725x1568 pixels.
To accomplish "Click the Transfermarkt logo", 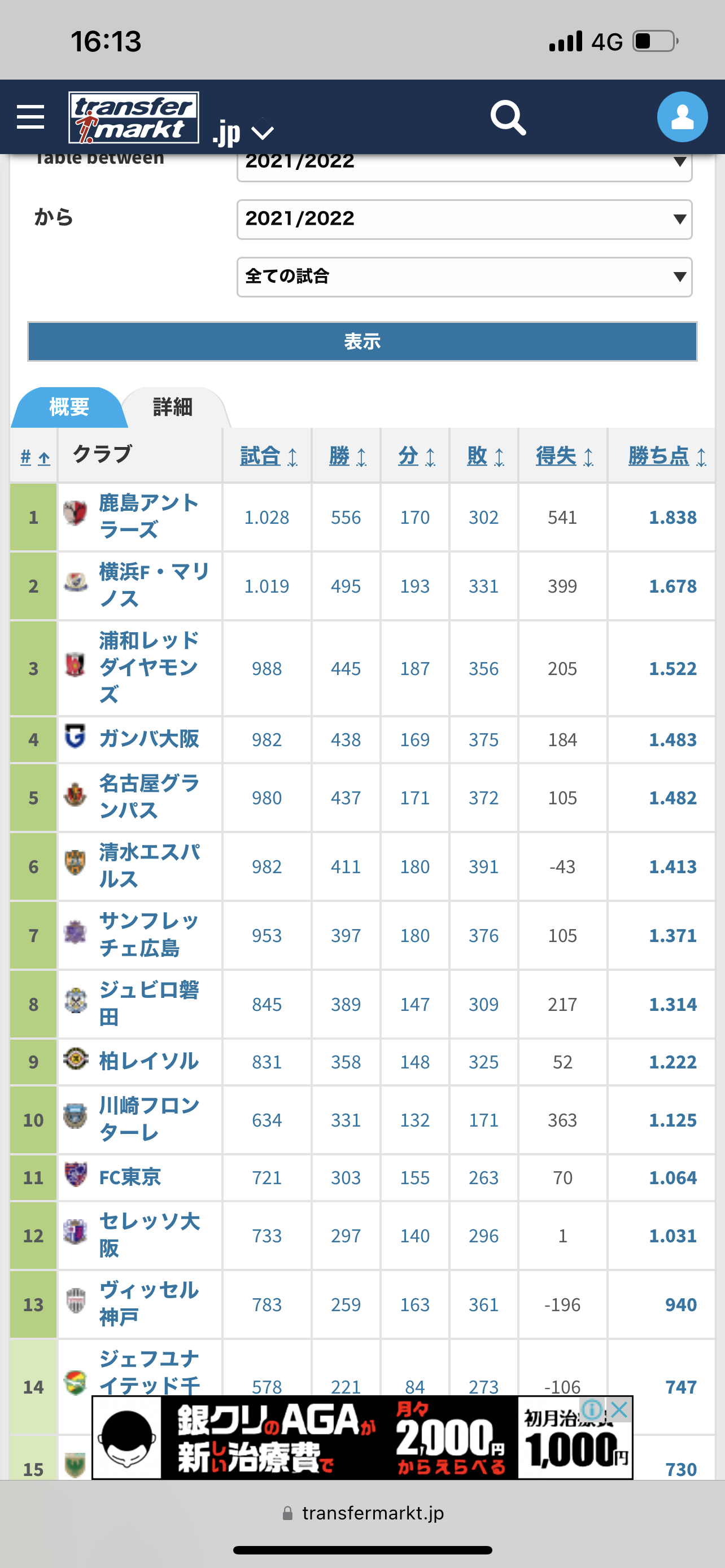I will point(134,117).
